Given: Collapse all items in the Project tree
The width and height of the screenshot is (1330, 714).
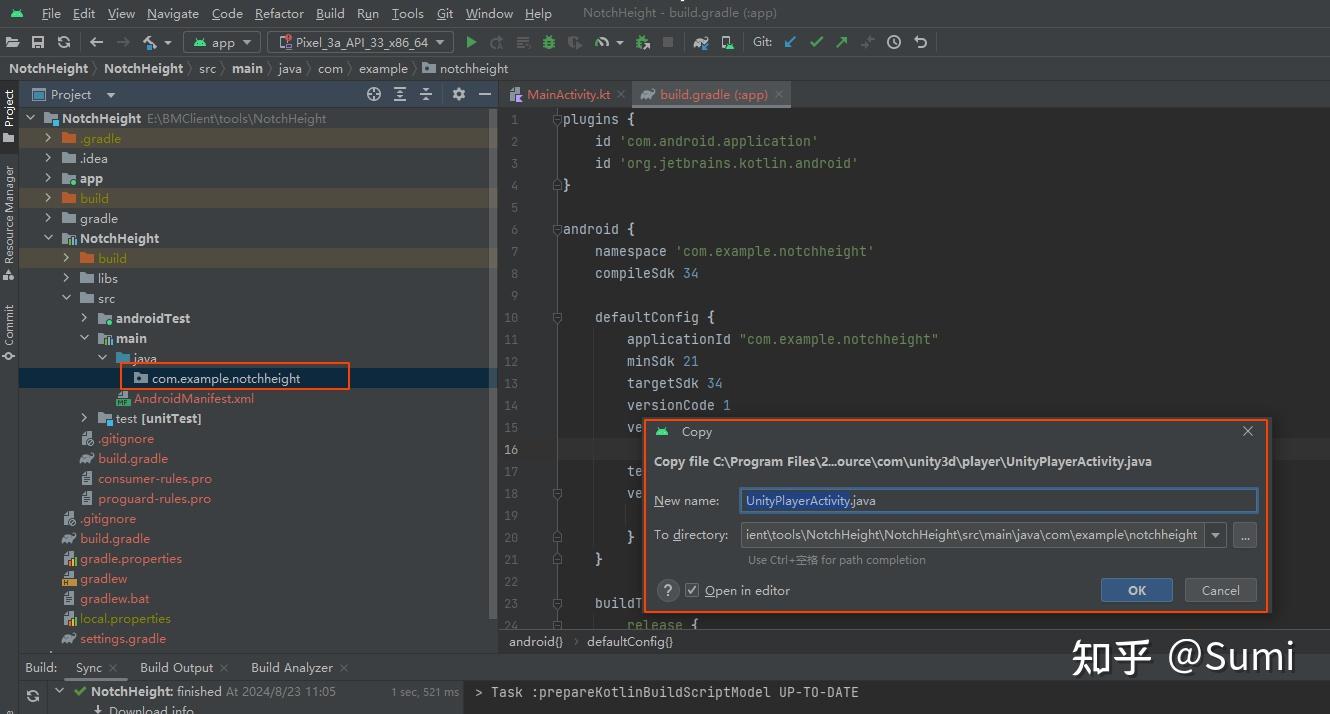Looking at the screenshot, I should coord(426,94).
